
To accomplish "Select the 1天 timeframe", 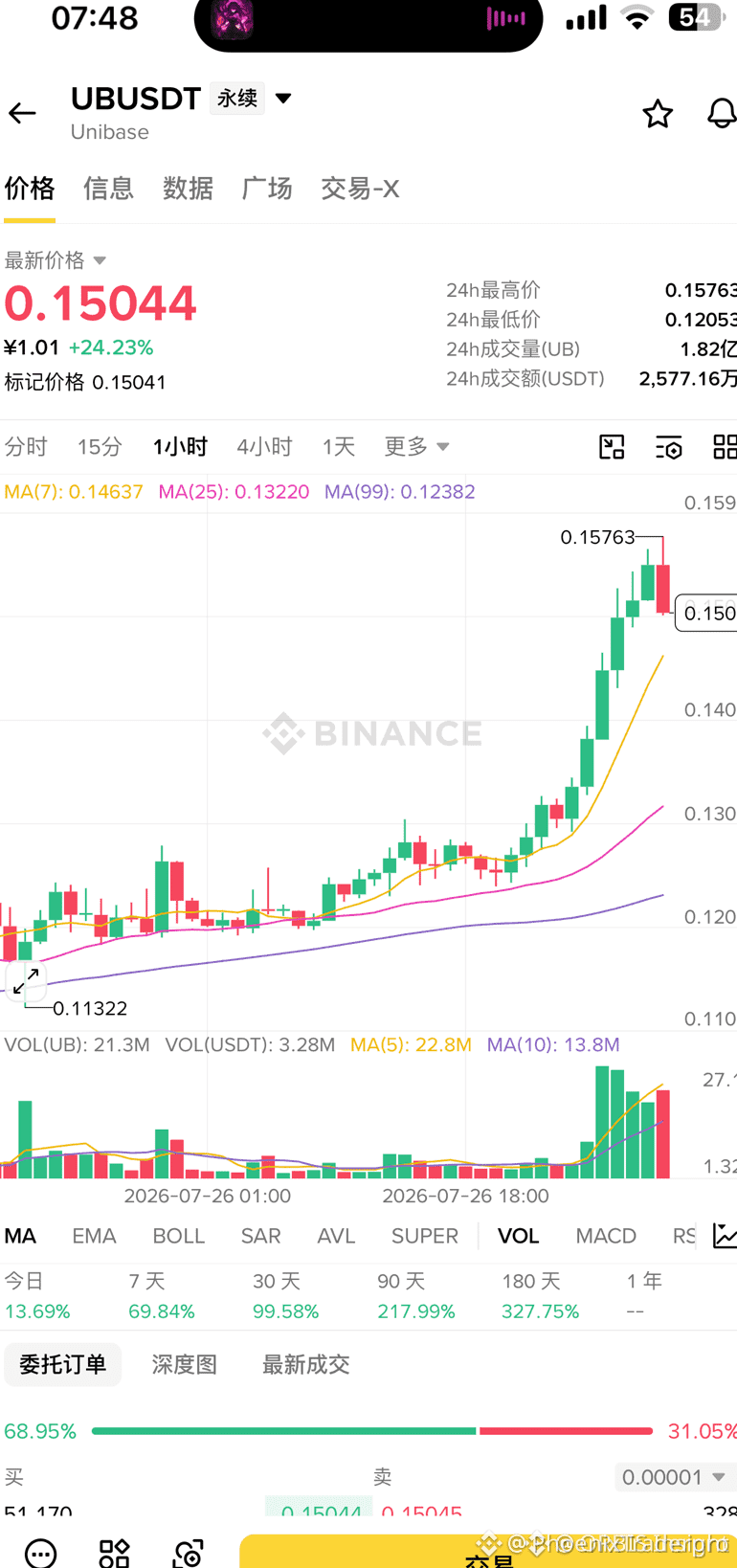I will [339, 446].
